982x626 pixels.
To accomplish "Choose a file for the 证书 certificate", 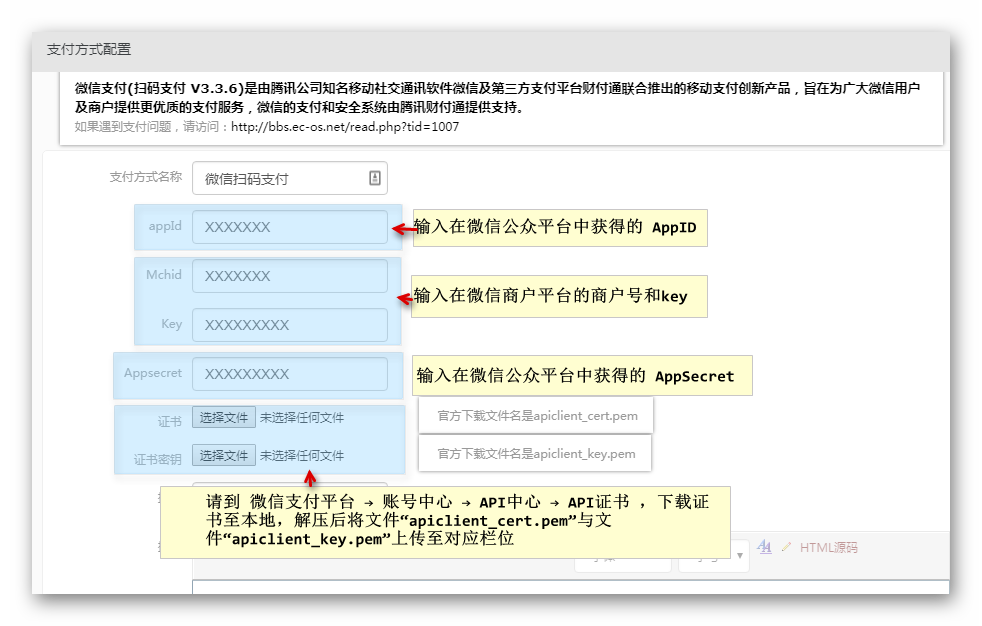I will click(224, 418).
